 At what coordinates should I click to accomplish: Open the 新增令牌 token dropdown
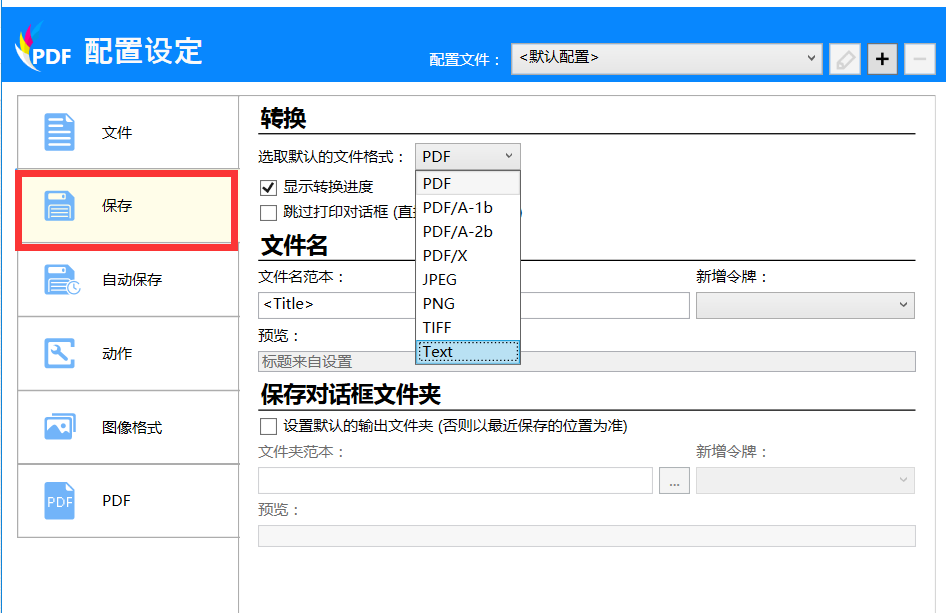click(804, 305)
